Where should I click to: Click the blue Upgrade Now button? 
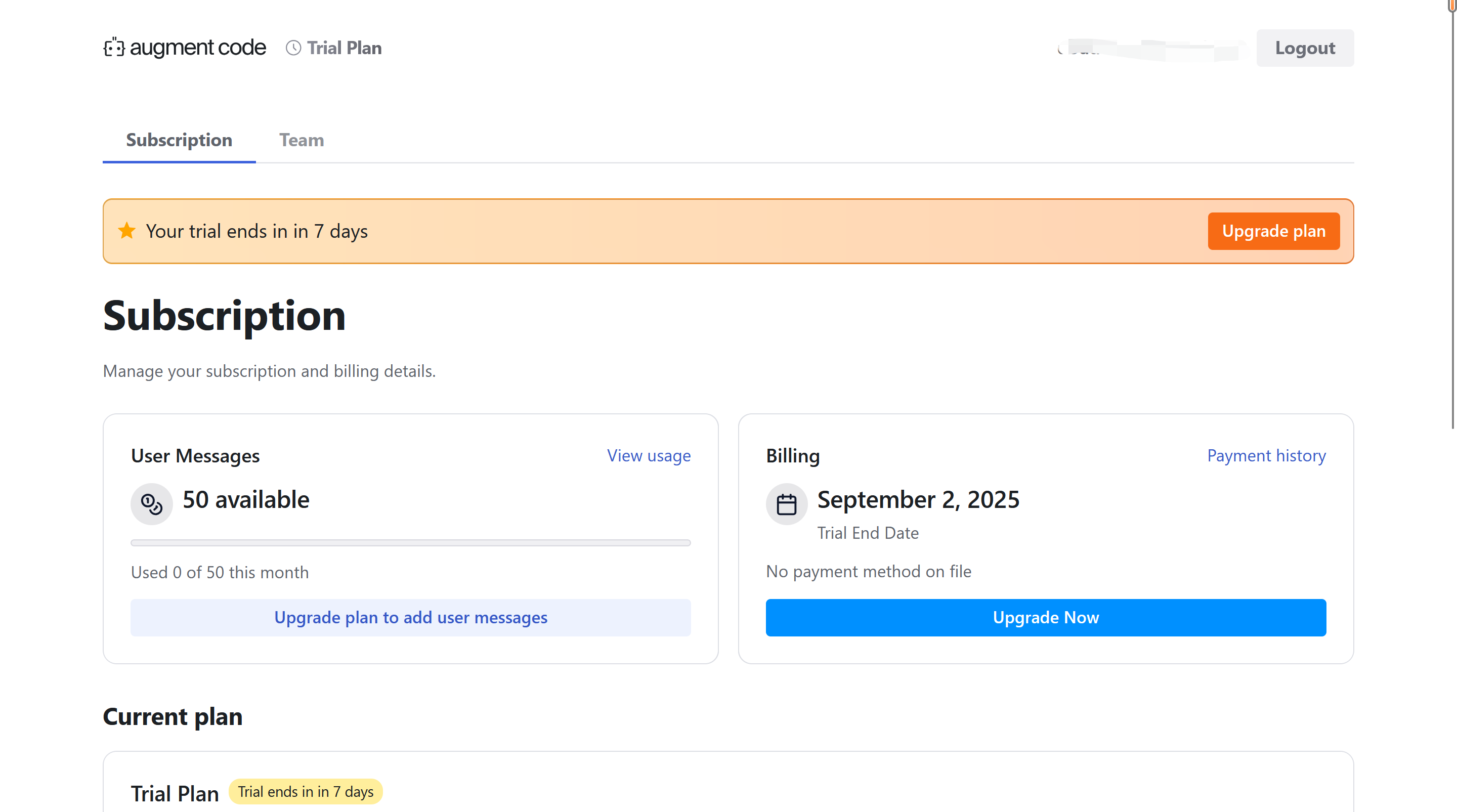[1046, 618]
